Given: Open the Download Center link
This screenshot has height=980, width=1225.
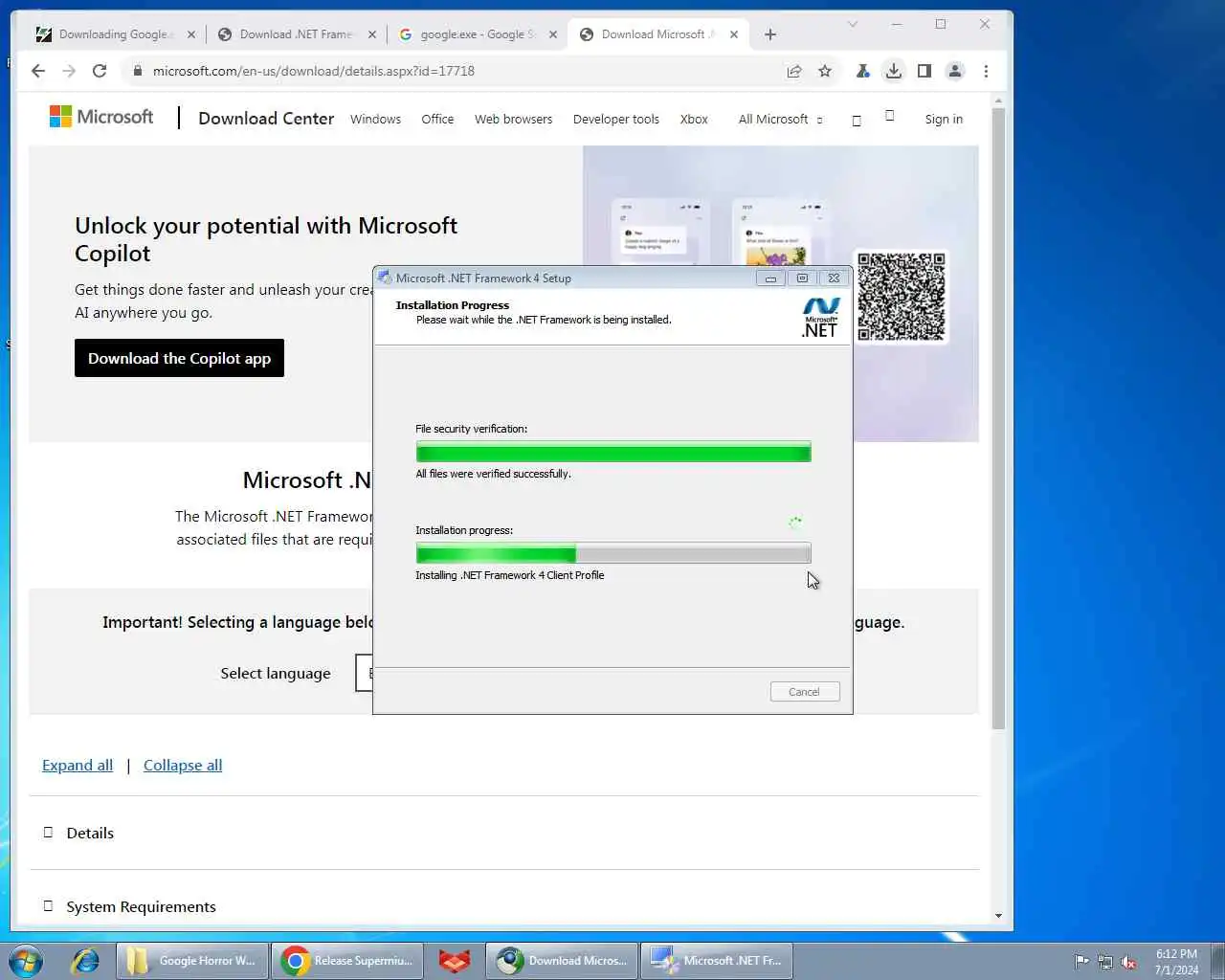Looking at the screenshot, I should (x=266, y=119).
